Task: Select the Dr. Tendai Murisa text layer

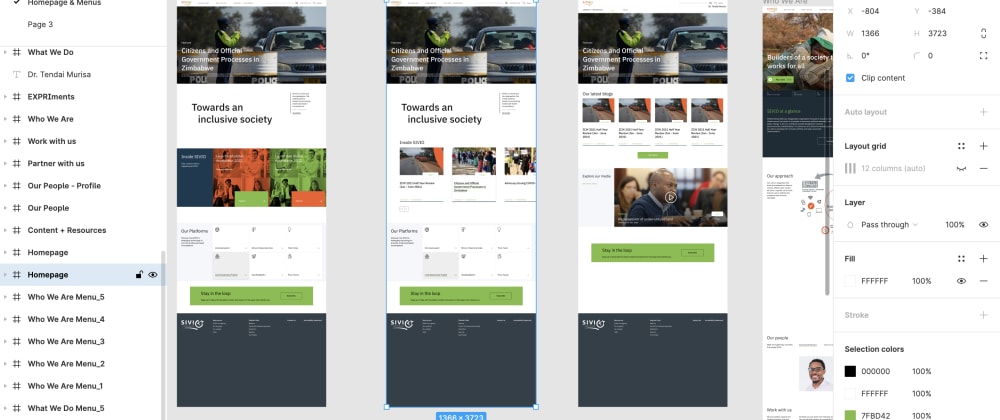Action: coord(59,75)
